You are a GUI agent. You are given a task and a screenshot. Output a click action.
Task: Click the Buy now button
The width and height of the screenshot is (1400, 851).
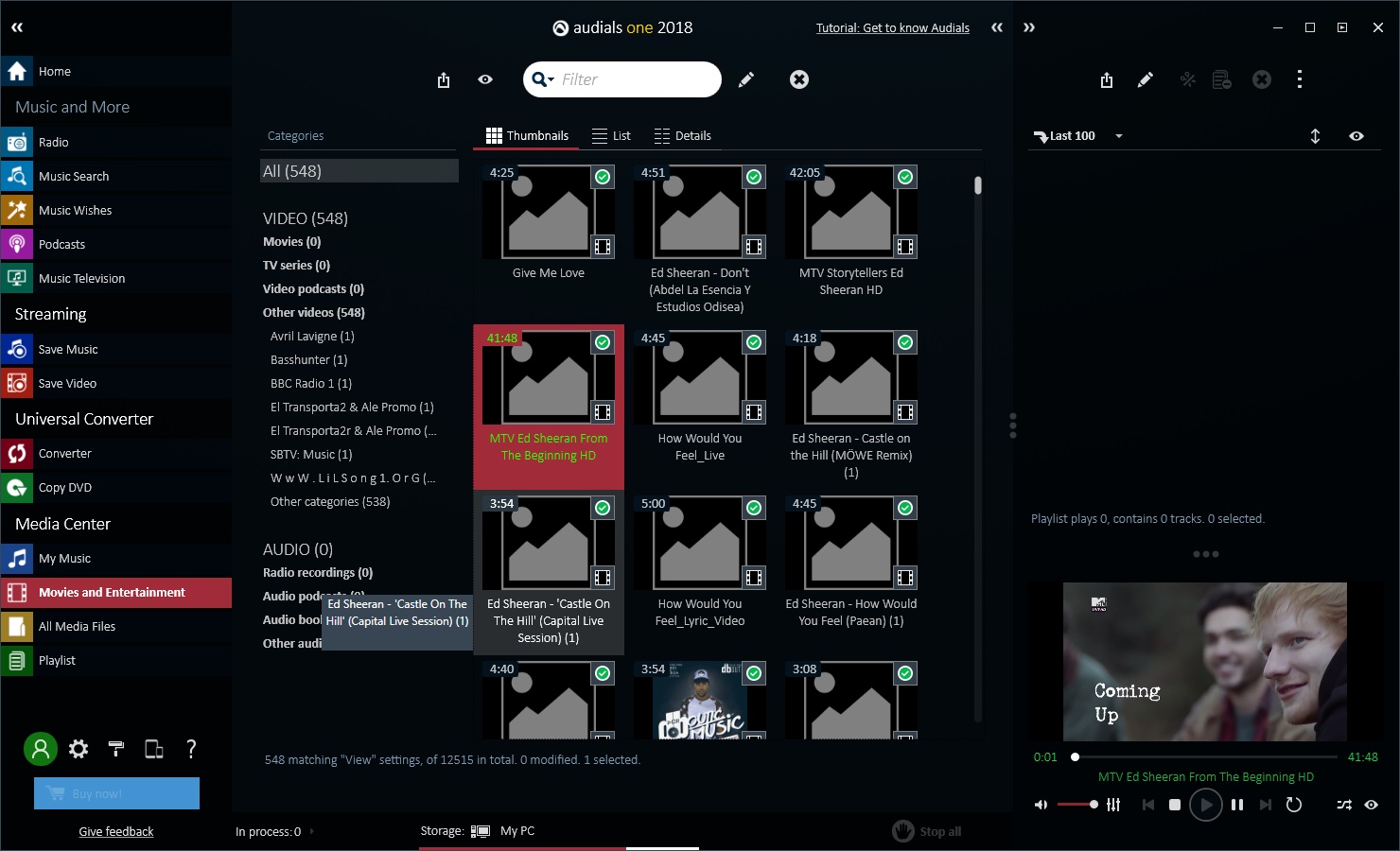116,793
